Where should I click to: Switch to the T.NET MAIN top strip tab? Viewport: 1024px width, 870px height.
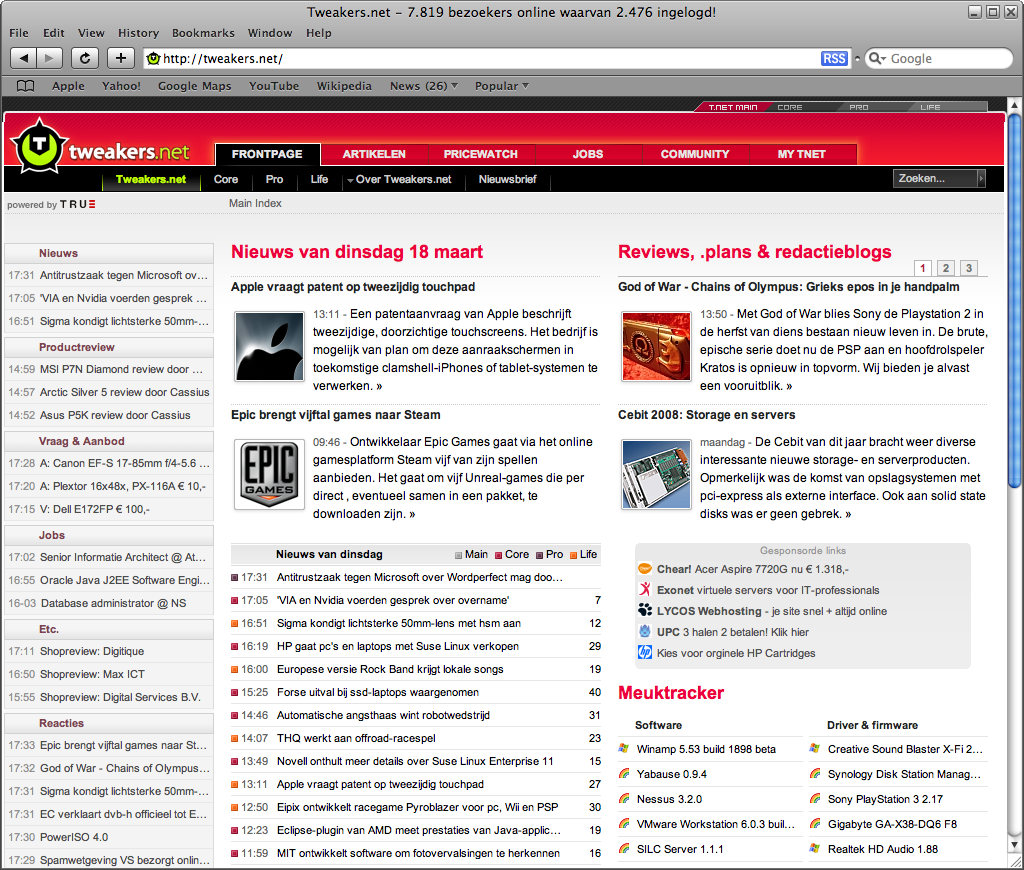[733, 107]
